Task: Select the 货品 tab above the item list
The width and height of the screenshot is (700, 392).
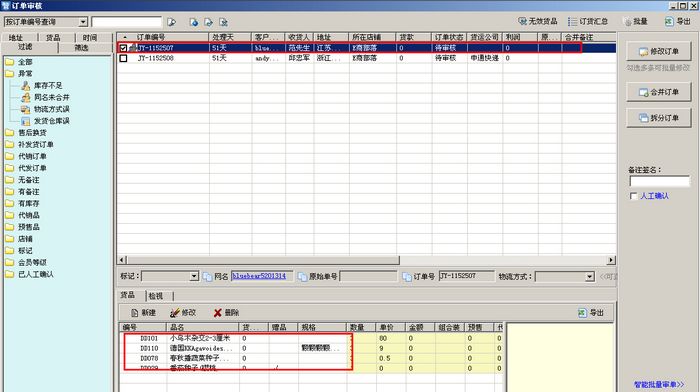Action: tap(128, 295)
